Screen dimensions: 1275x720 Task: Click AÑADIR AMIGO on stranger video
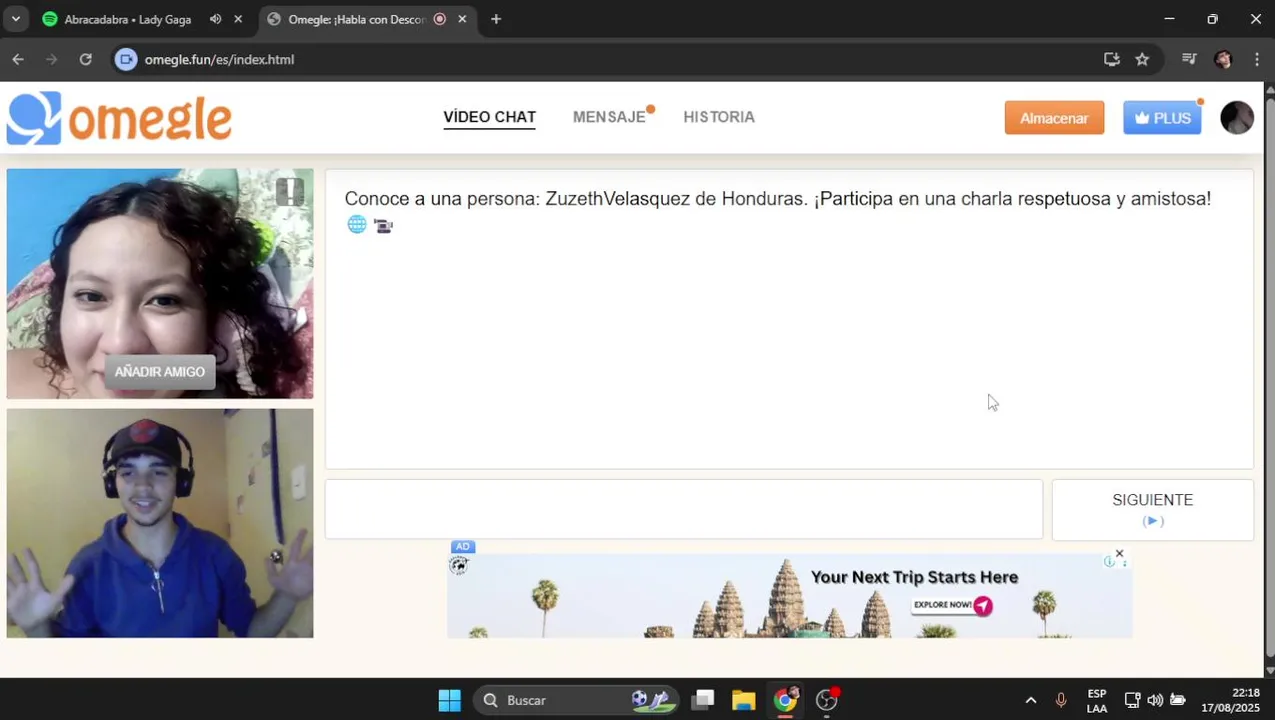coord(160,372)
